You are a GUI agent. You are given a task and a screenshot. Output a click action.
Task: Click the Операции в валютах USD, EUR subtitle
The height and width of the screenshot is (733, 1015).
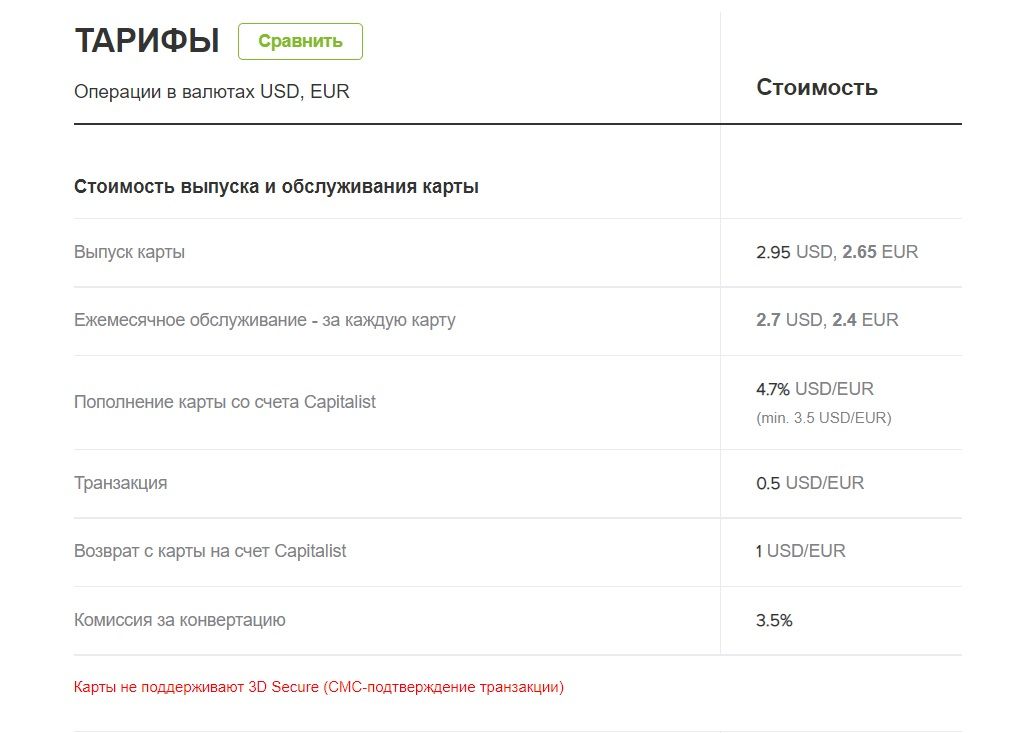point(212,92)
